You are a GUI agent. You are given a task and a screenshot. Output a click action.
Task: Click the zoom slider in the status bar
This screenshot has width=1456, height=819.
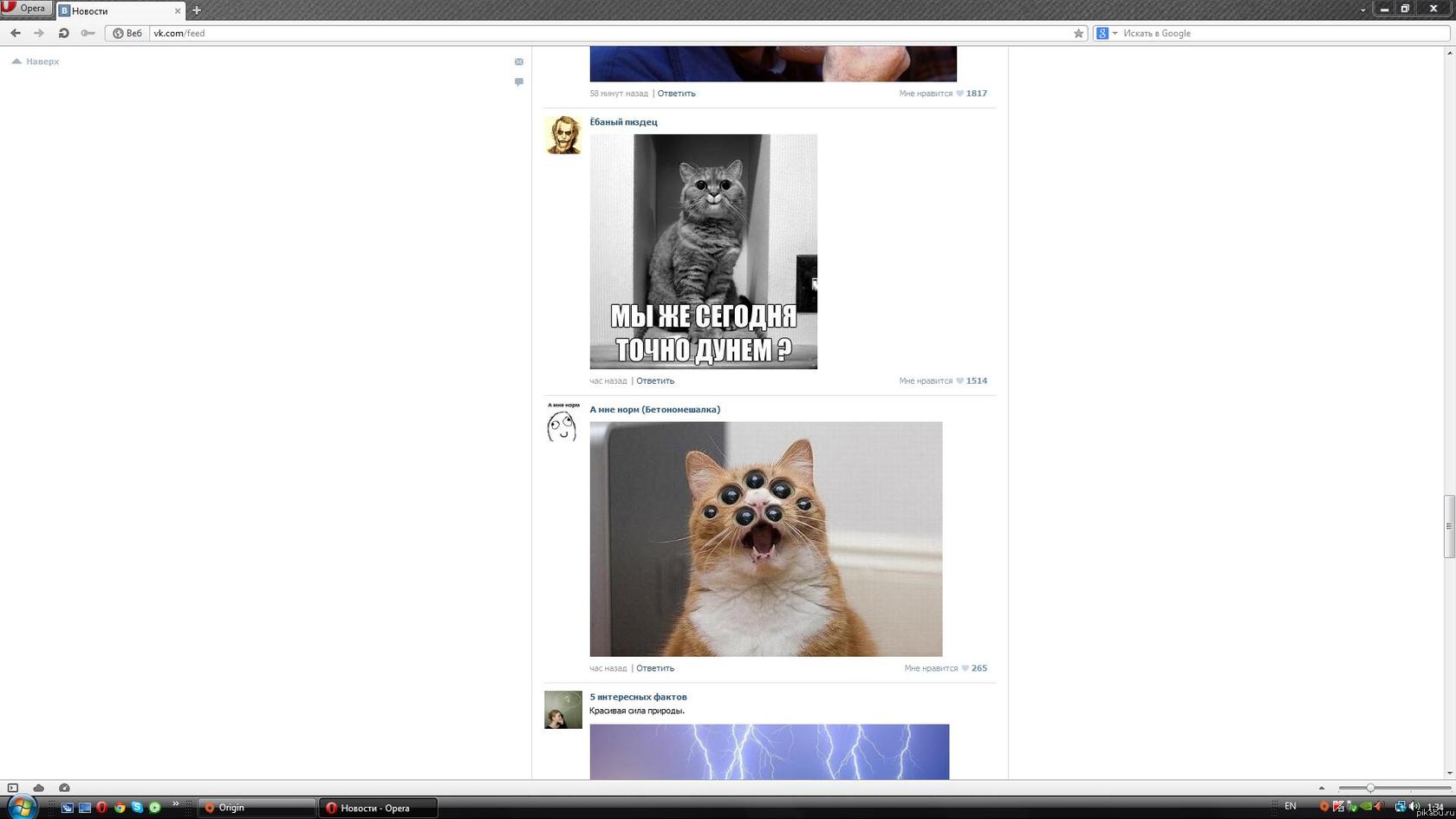pyautogui.click(x=1370, y=788)
